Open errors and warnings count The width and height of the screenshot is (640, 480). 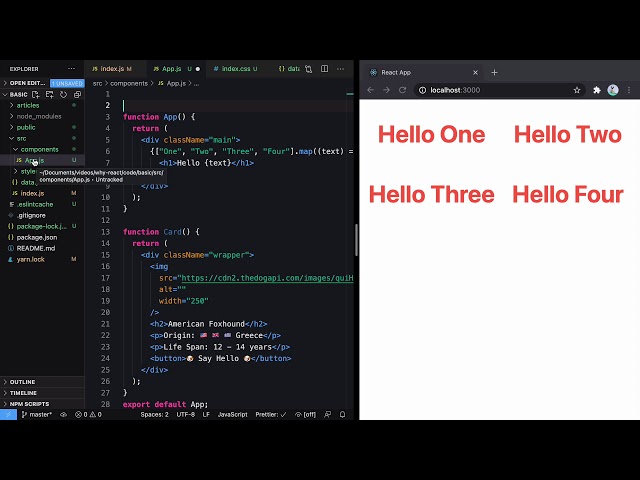88,414
